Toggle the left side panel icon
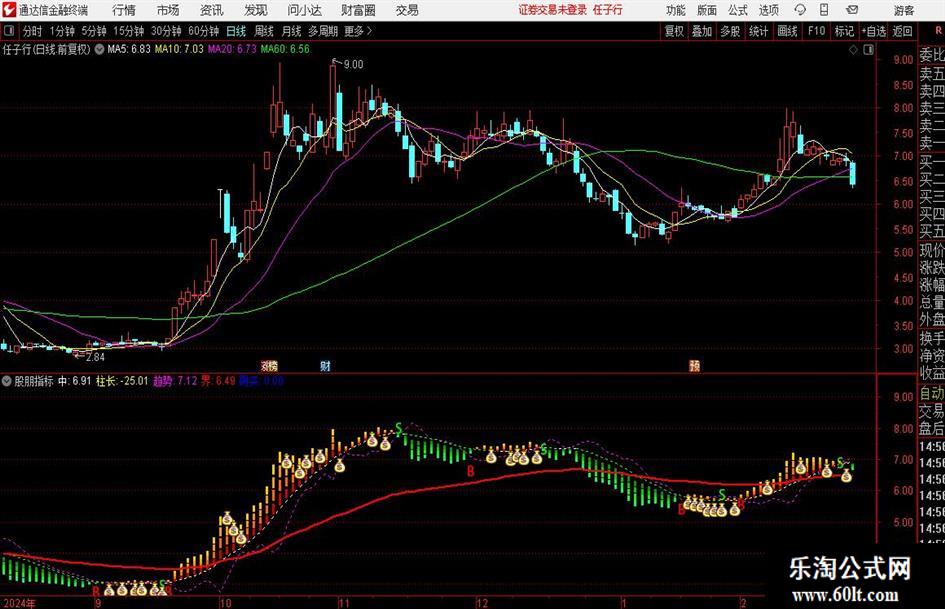Screen dimensions: 945x609 pos(8,31)
